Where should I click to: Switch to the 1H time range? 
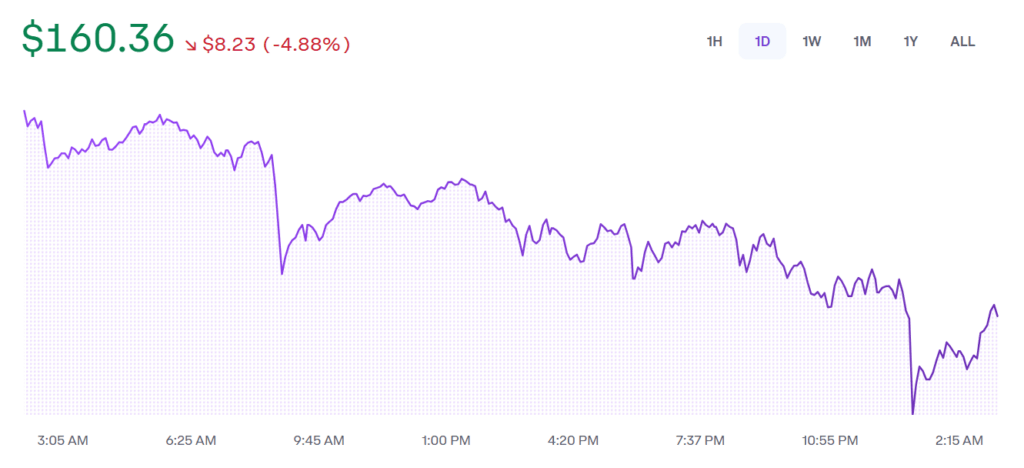pos(714,42)
